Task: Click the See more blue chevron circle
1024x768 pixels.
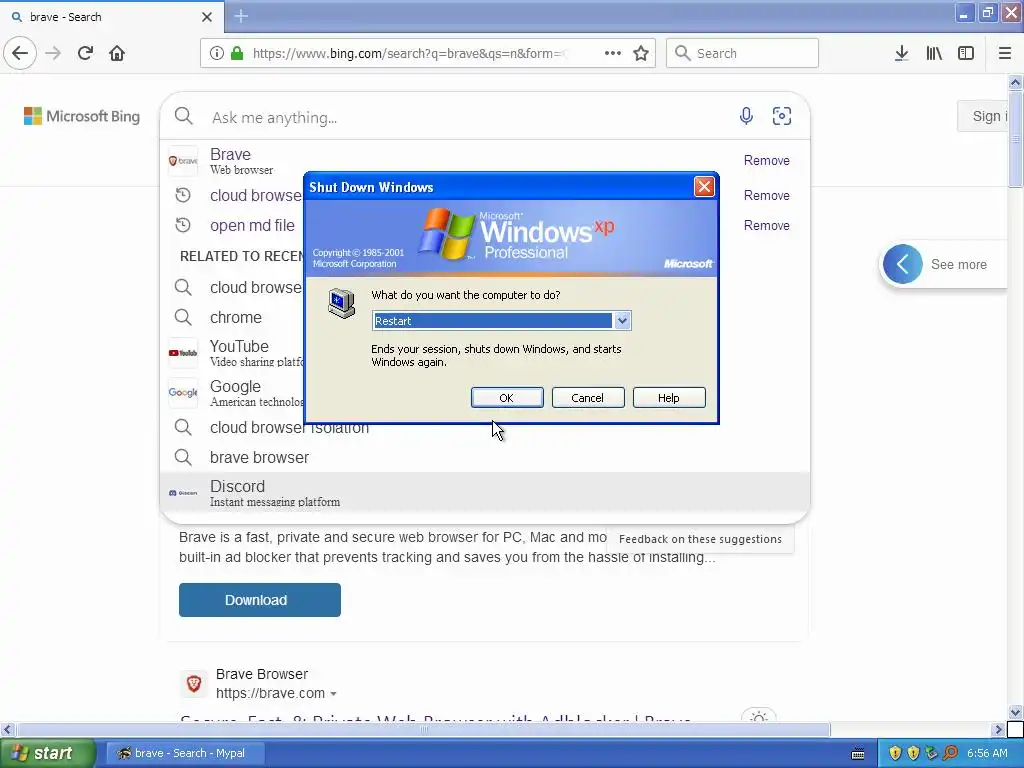Action: point(903,264)
